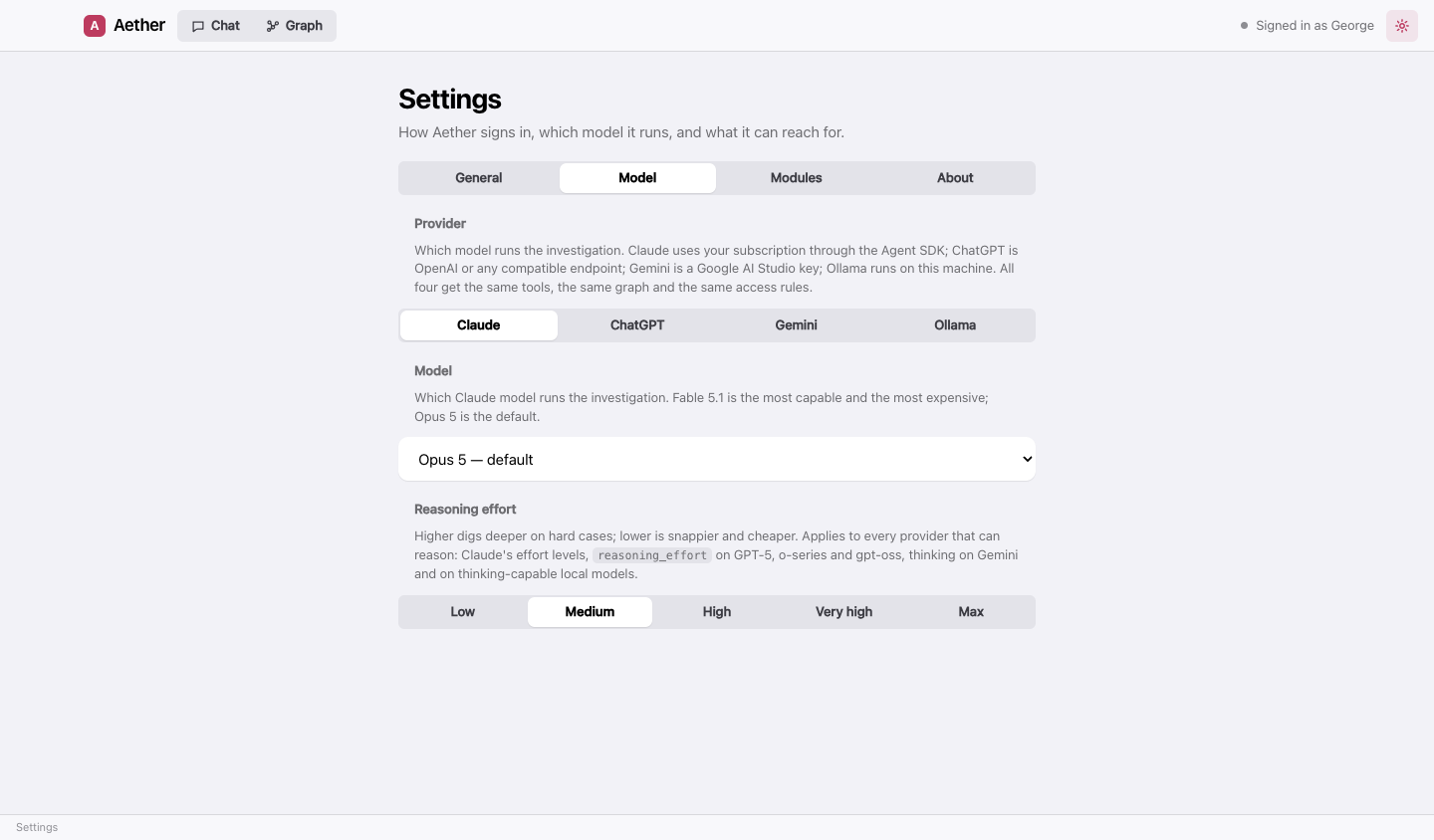Choose Very high reasoning effort

pyautogui.click(x=844, y=612)
